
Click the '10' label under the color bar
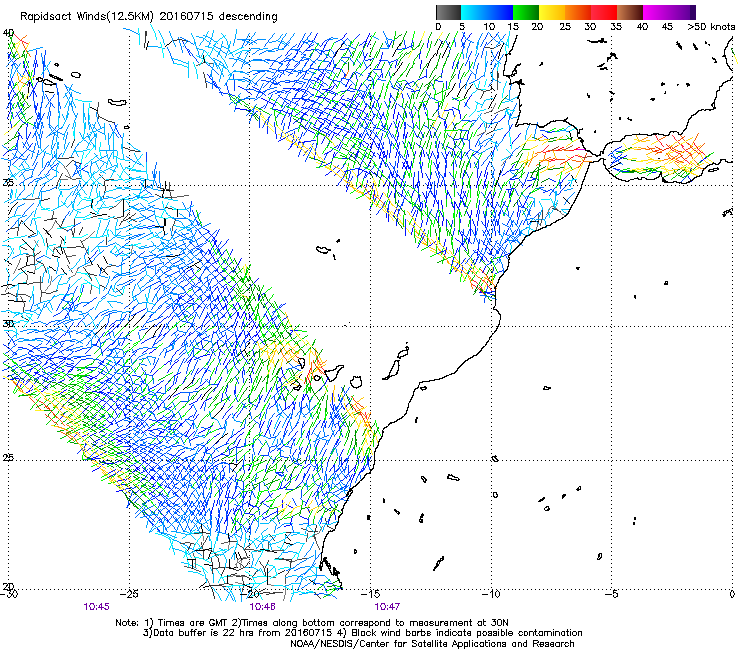pyautogui.click(x=489, y=27)
